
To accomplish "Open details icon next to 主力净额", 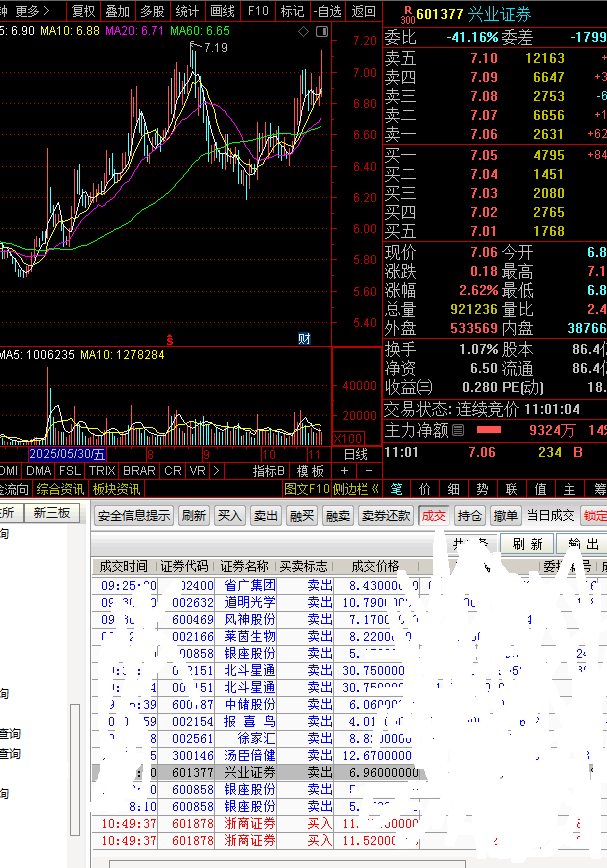I will point(458,430).
